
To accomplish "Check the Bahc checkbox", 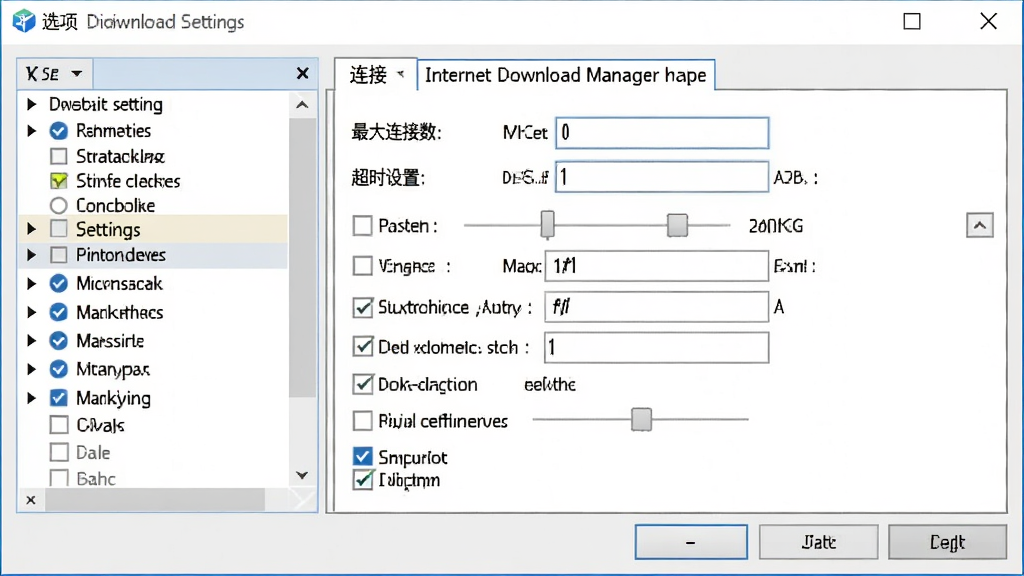I will 59,478.
